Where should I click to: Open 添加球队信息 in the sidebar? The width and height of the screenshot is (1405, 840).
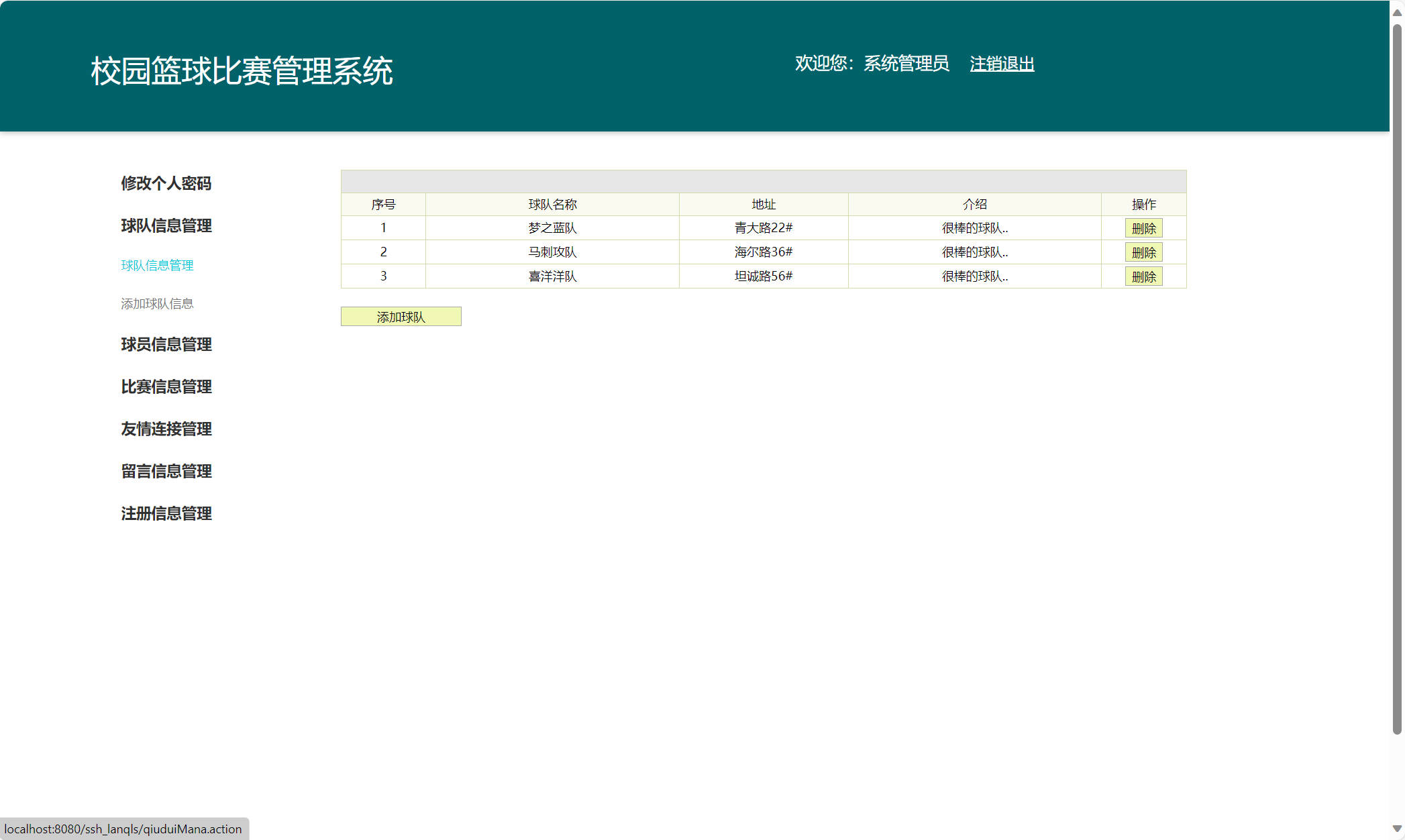156,303
